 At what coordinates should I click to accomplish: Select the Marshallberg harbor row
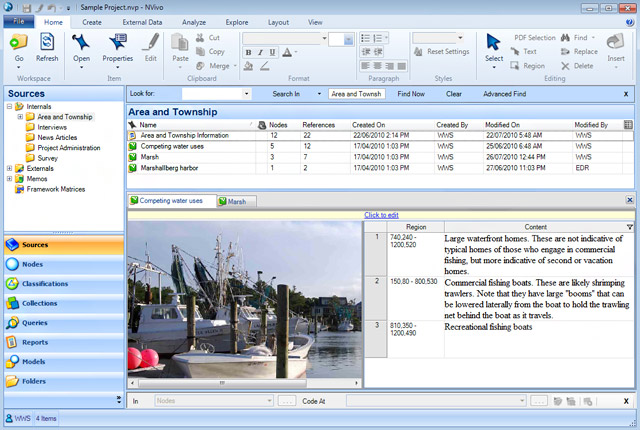[x=380, y=168]
